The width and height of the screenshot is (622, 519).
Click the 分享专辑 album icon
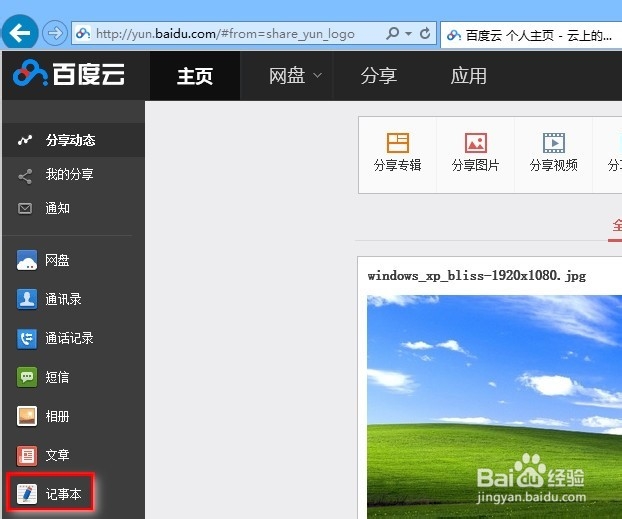click(x=398, y=143)
